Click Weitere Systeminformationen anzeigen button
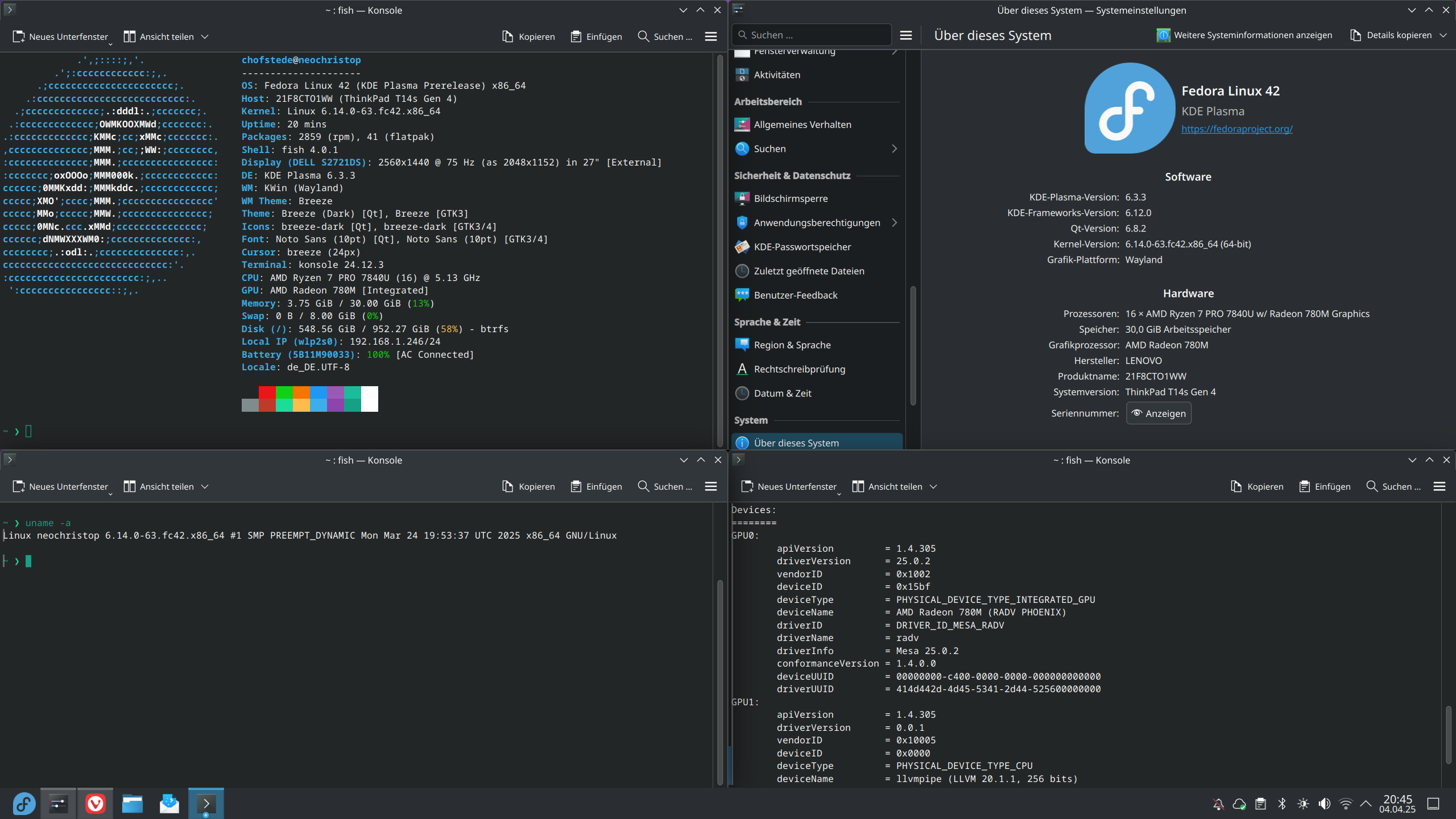Screen dimensions: 1456x819 point(1244,35)
